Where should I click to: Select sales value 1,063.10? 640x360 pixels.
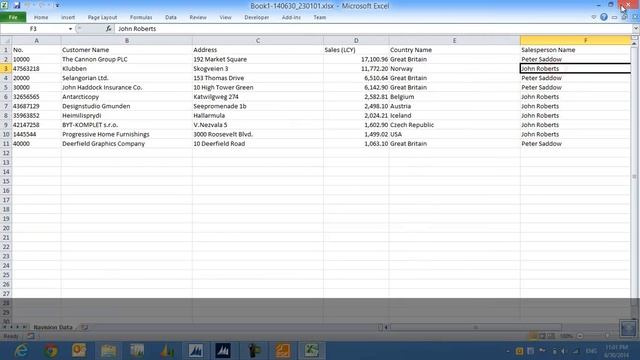[x=356, y=144]
